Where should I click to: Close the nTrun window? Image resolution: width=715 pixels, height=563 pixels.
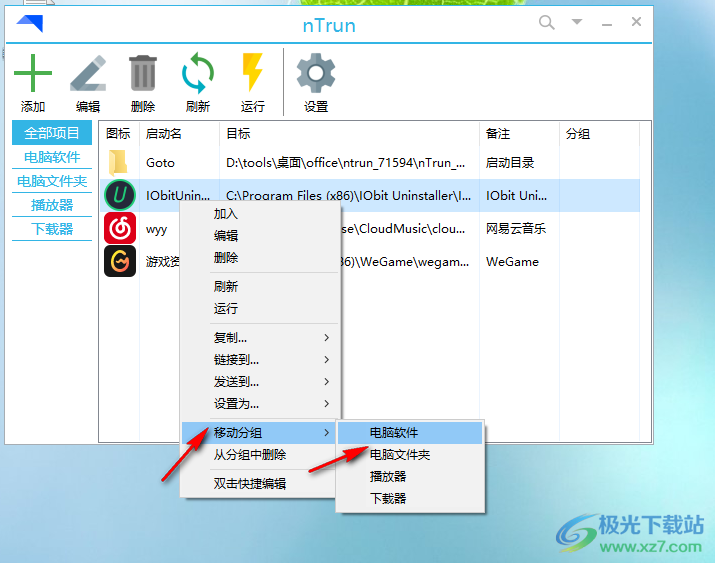click(x=637, y=21)
